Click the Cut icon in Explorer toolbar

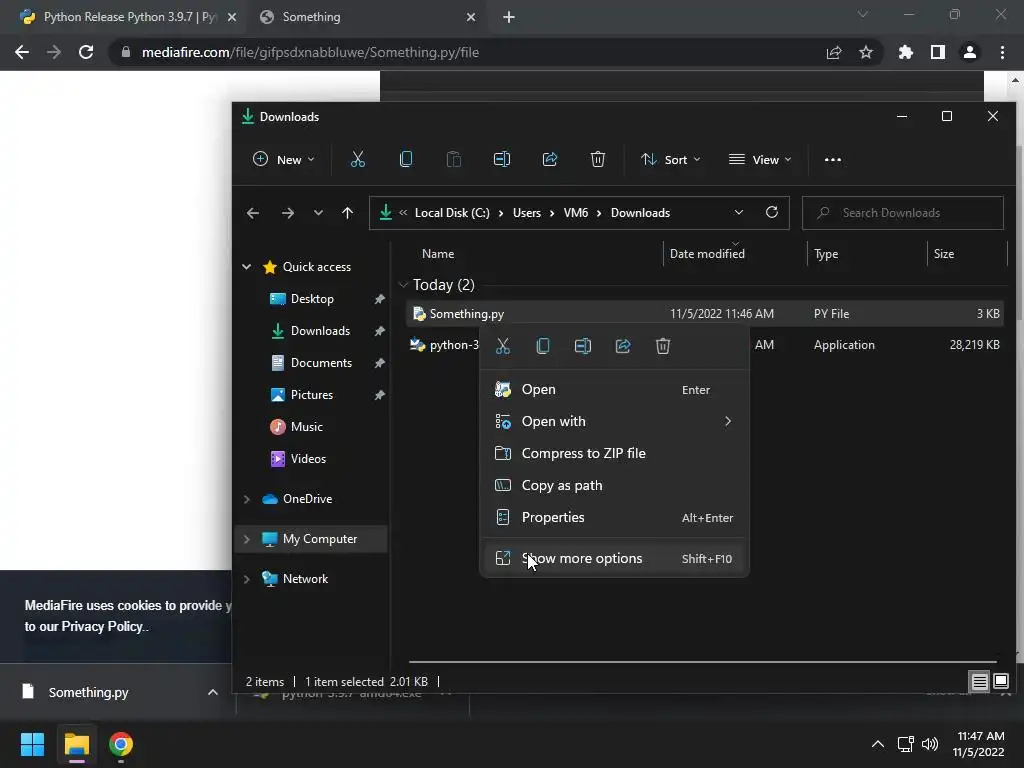(x=357, y=159)
